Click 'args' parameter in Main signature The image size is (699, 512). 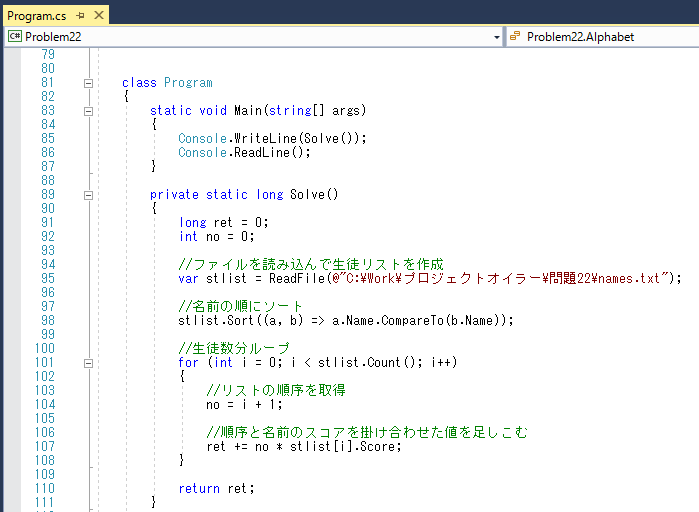346,111
